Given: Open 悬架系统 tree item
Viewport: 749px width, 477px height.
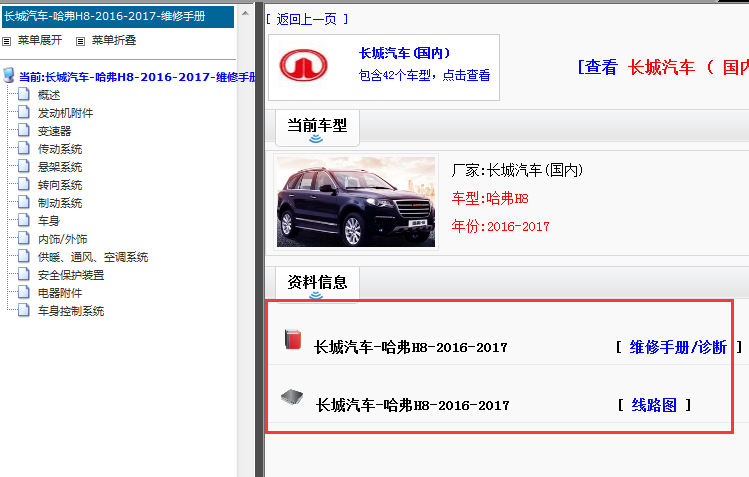Looking at the screenshot, I should click(x=60, y=167).
